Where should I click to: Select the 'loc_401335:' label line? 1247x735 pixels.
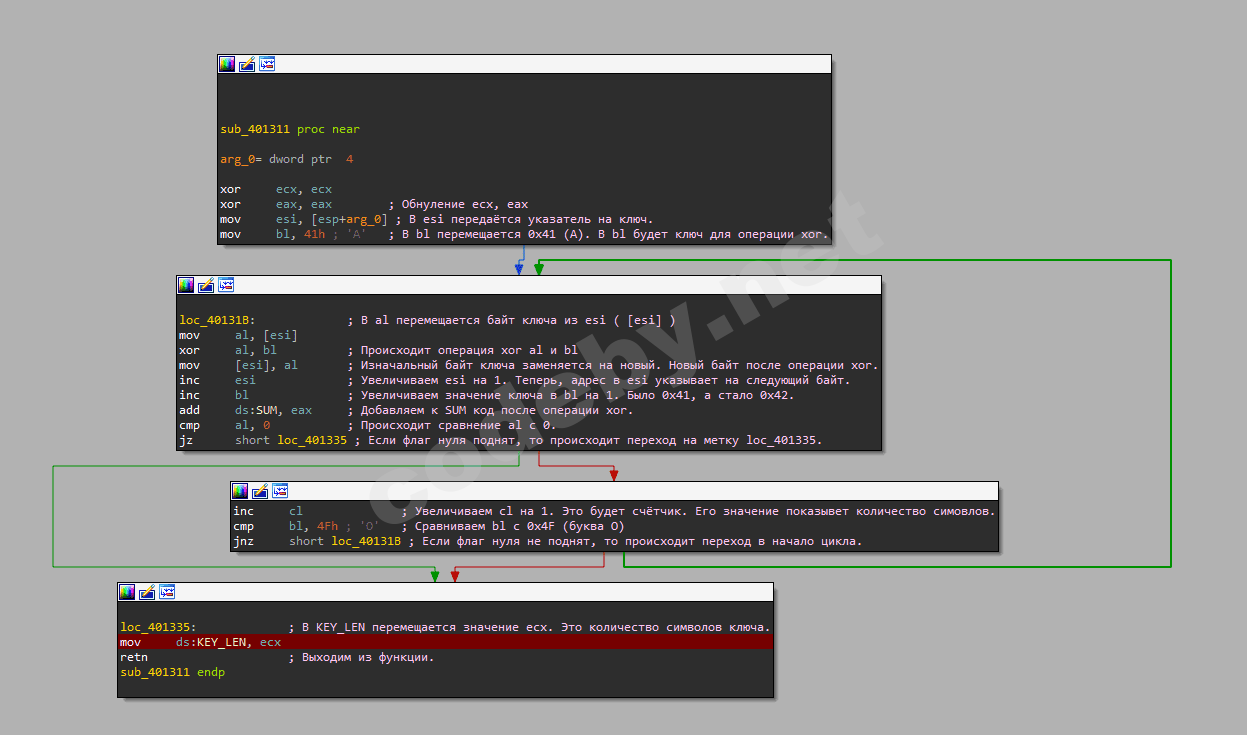[x=157, y=627]
